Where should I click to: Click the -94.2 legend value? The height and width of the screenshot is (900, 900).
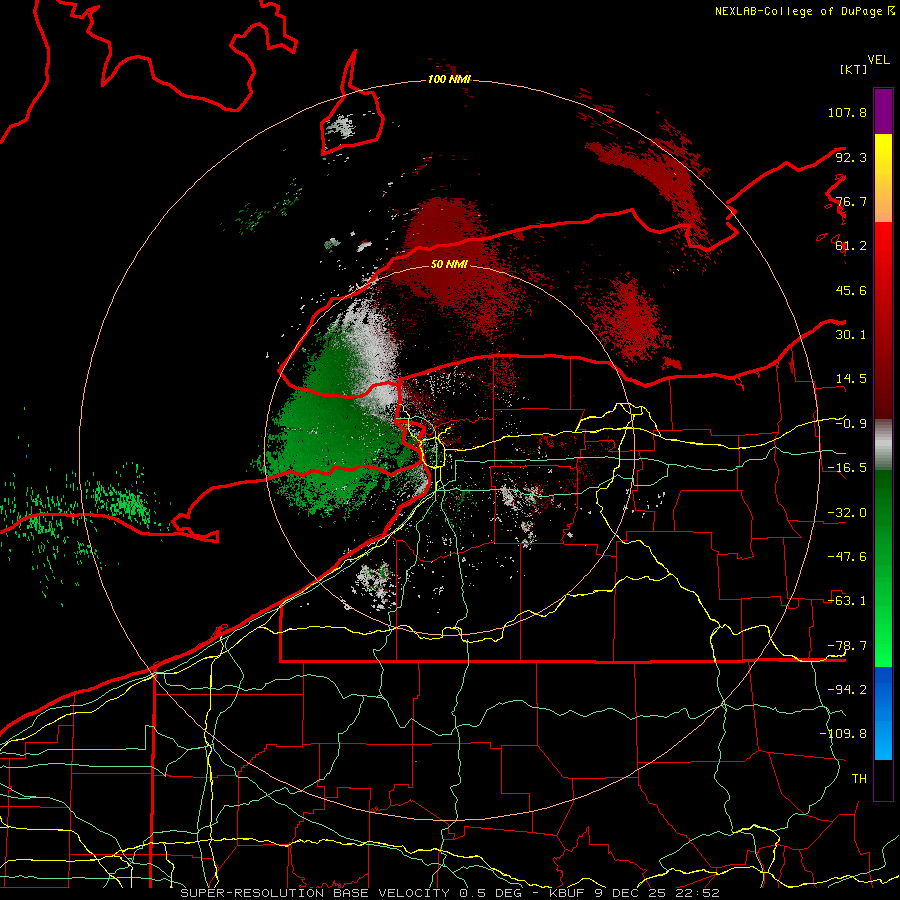tap(847, 690)
